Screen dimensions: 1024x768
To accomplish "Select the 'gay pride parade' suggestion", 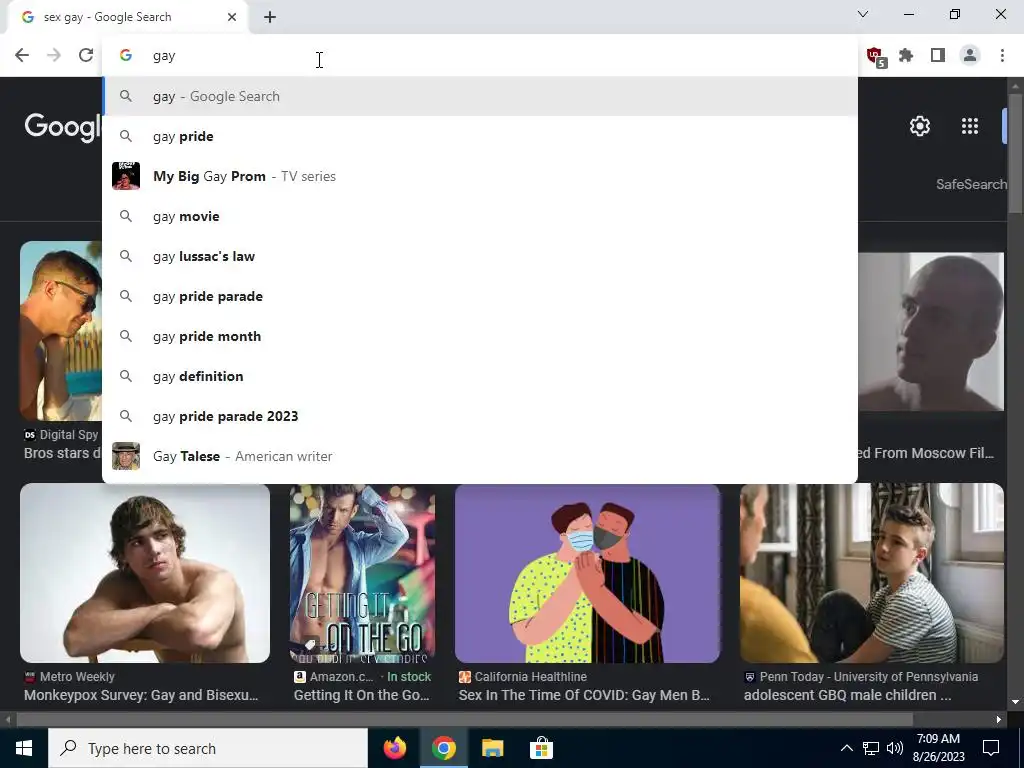I will (x=480, y=296).
